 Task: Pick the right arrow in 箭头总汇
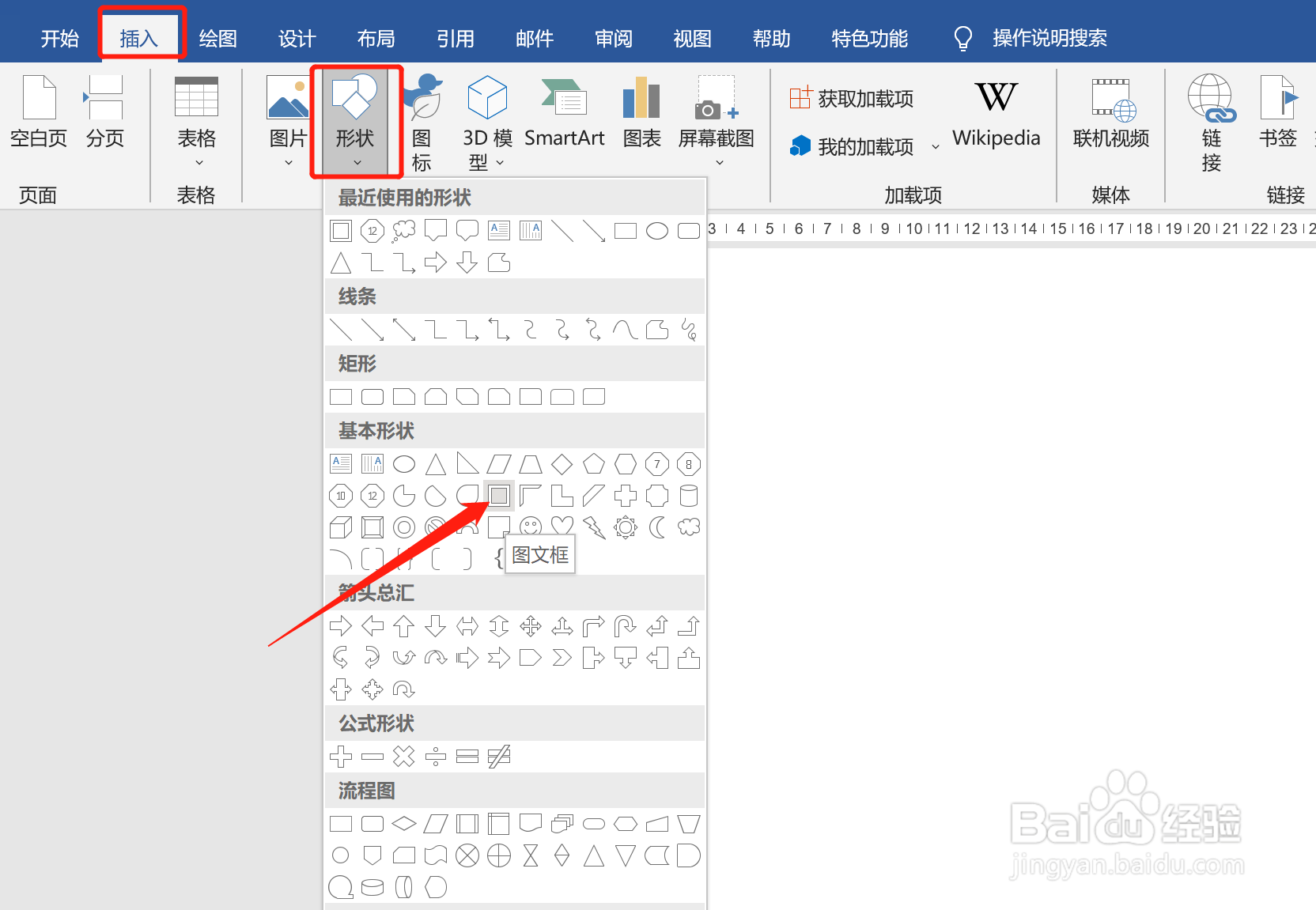click(x=341, y=626)
